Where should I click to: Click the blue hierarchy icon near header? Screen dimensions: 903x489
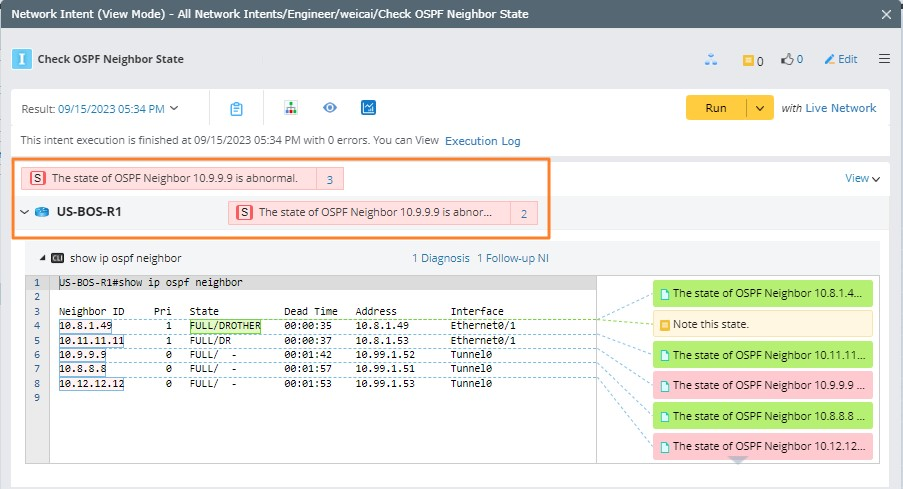711,59
